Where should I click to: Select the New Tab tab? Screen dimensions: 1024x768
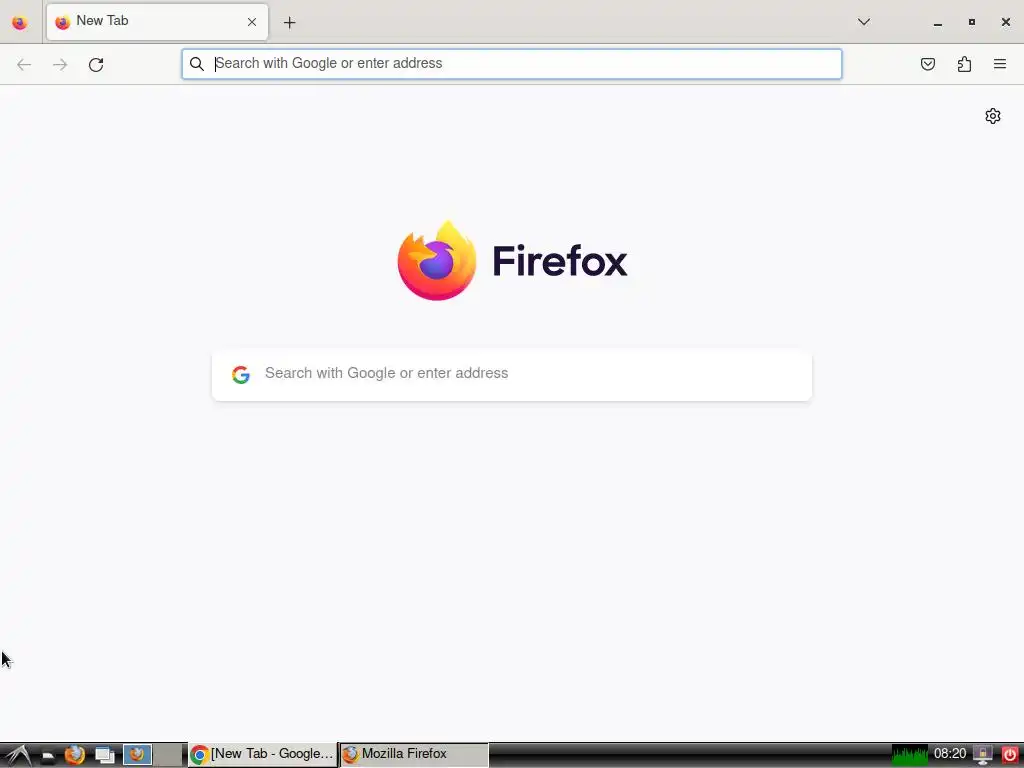tap(157, 22)
